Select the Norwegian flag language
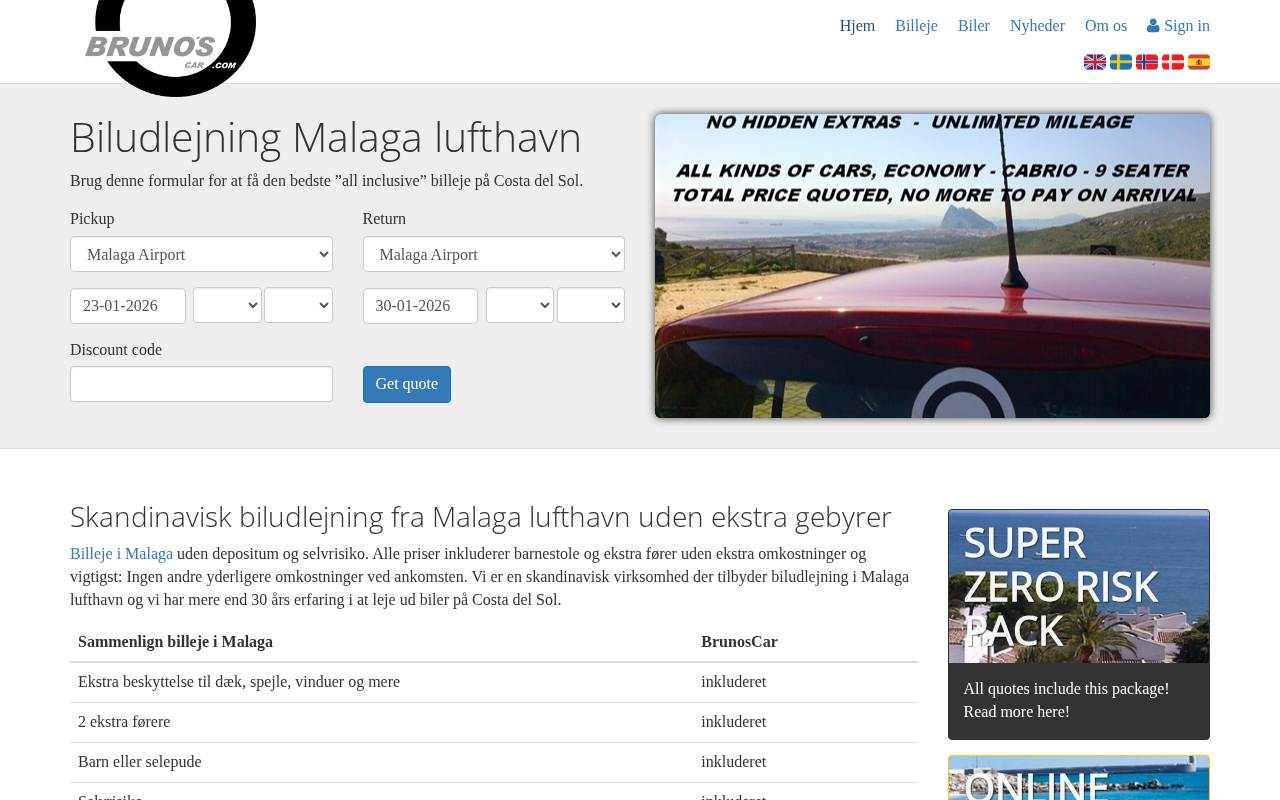 (1147, 62)
